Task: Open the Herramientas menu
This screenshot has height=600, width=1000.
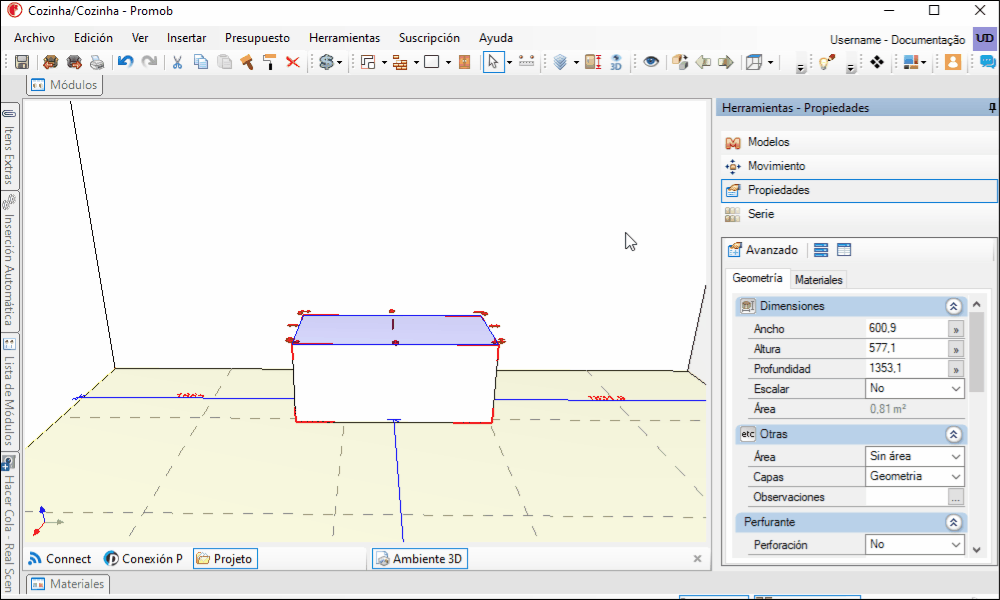Action: (x=344, y=38)
